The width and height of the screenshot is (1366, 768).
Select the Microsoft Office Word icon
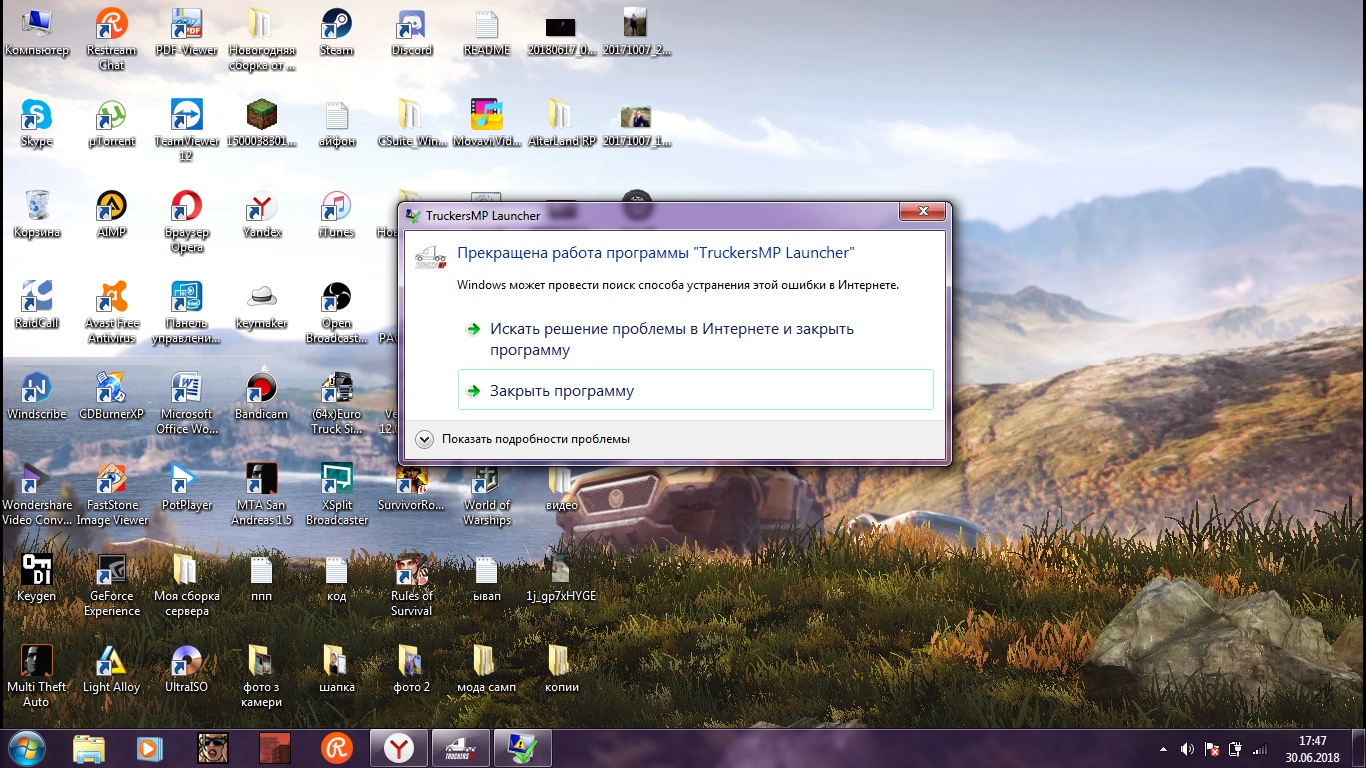pyautogui.click(x=186, y=404)
